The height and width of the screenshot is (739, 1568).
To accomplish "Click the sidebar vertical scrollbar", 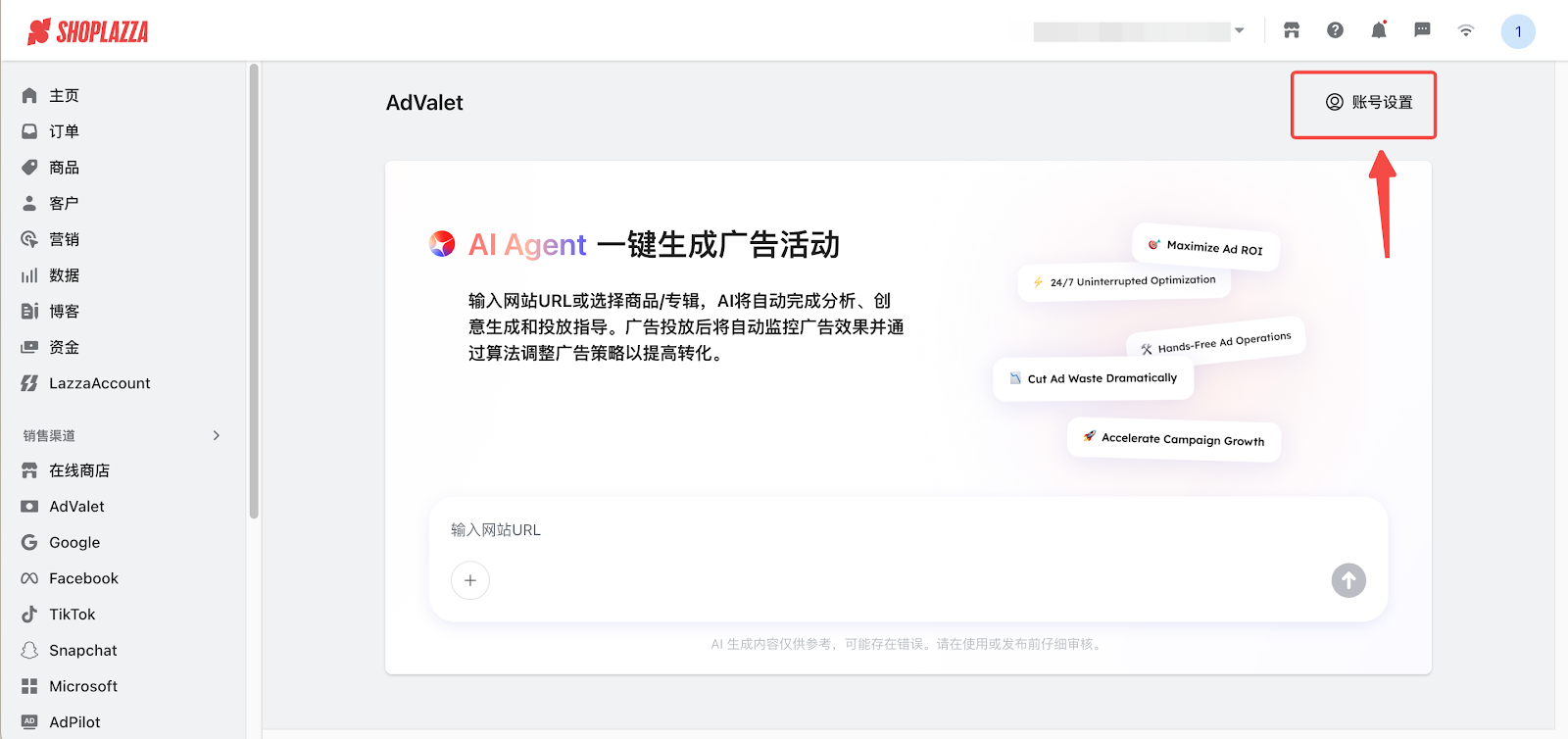I will 254,294.
